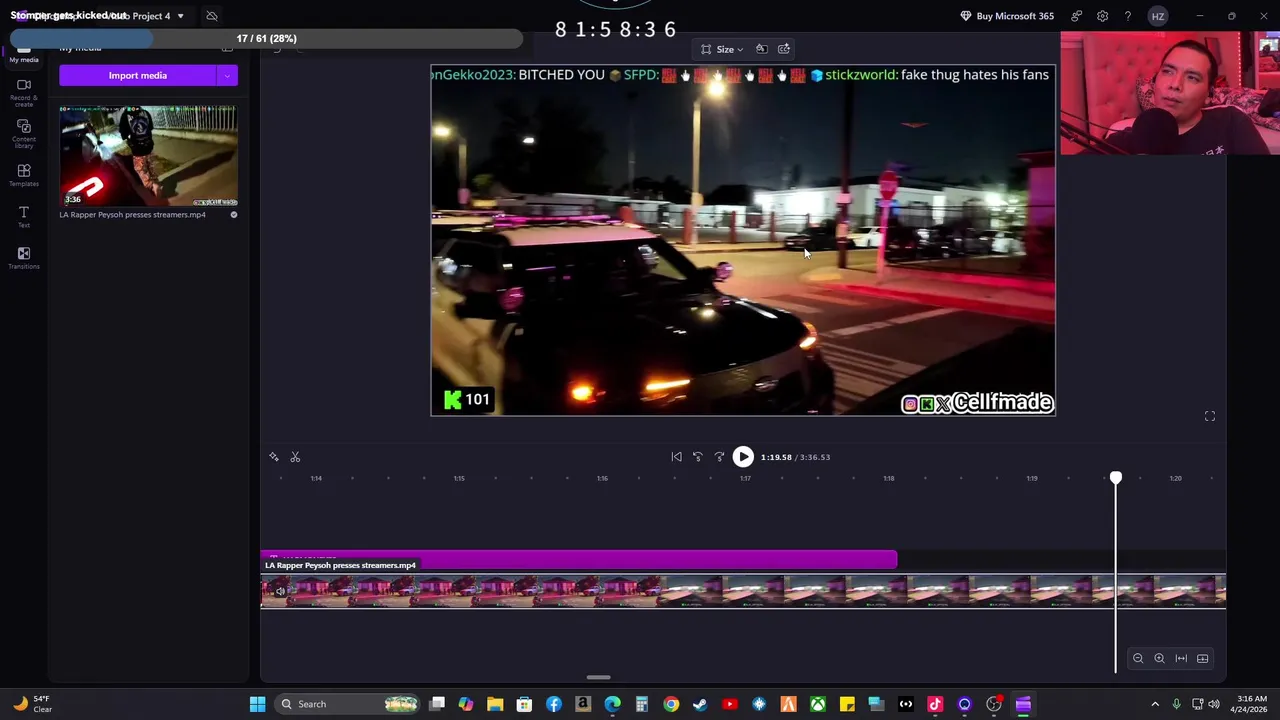Expand the Import media dropdown arrow
The width and height of the screenshot is (1280, 720).
point(227,76)
